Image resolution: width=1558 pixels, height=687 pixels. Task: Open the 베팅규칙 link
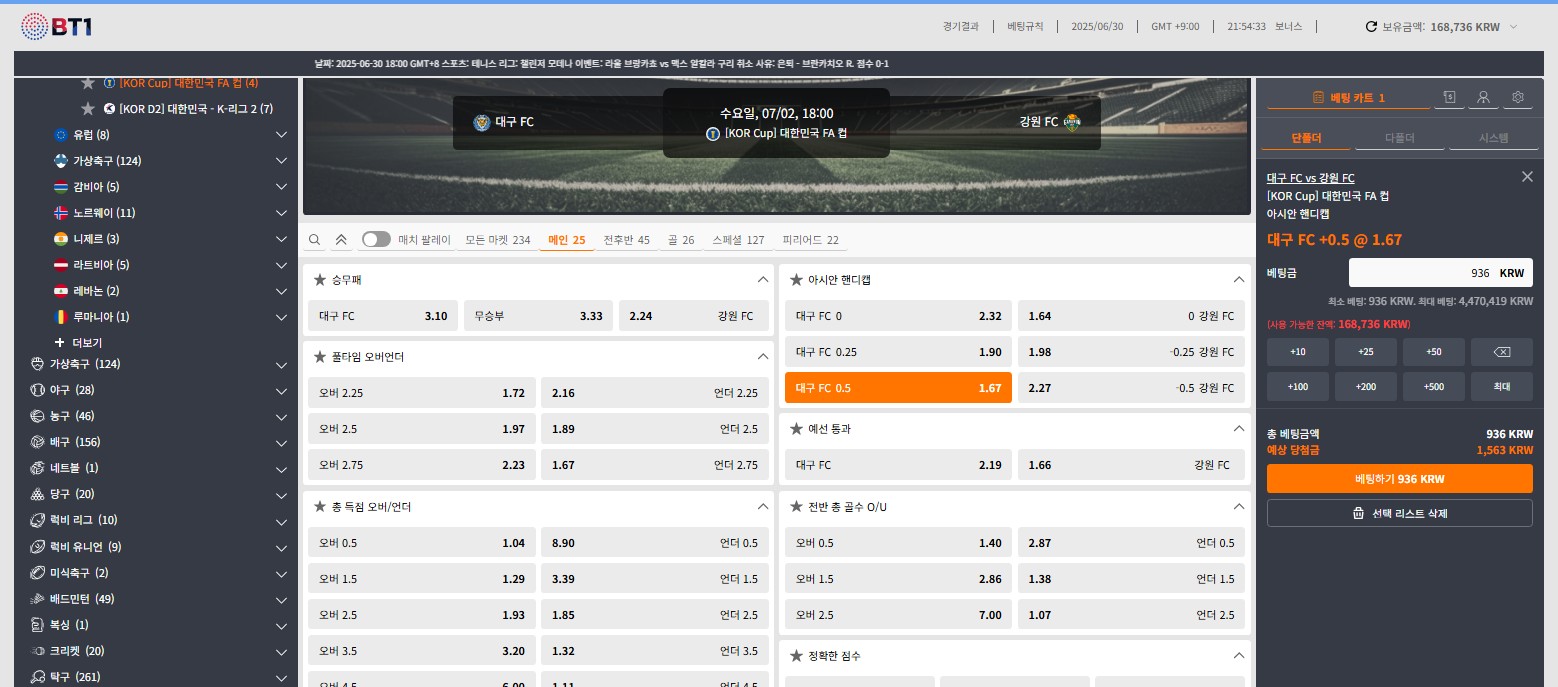[x=1026, y=27]
